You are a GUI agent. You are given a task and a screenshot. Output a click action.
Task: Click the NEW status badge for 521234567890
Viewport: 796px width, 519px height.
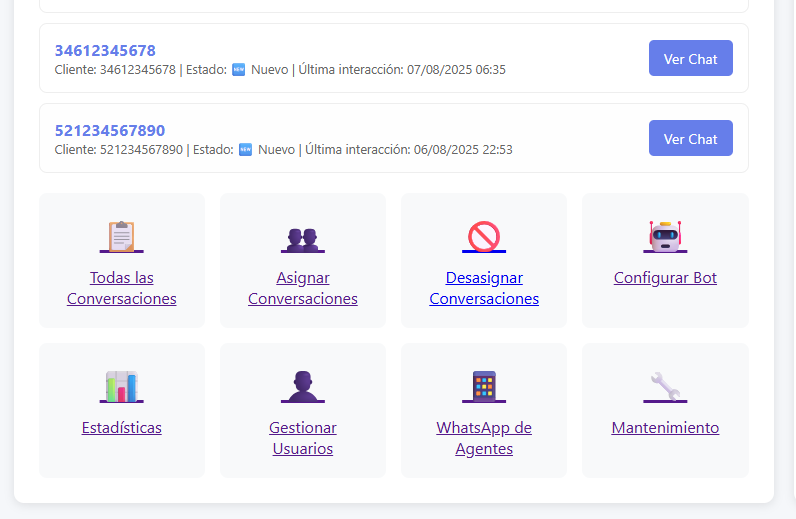245,150
